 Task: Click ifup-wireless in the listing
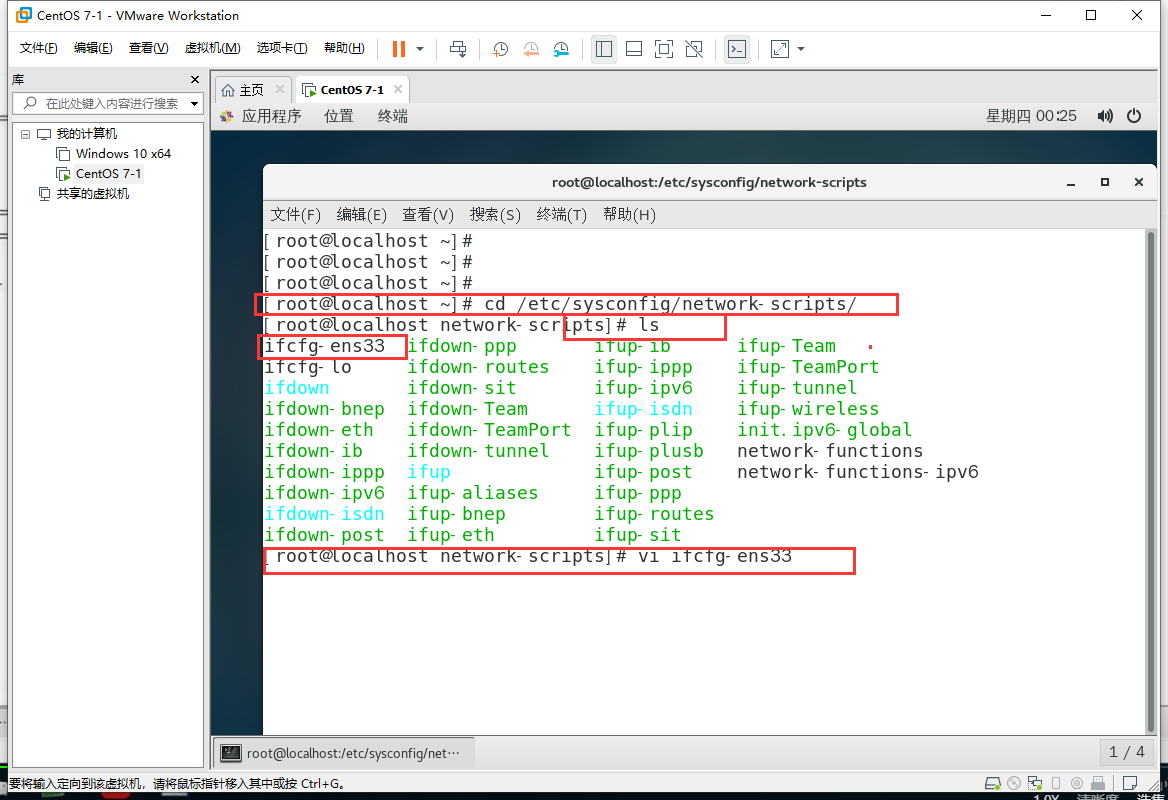pyautogui.click(x=807, y=409)
